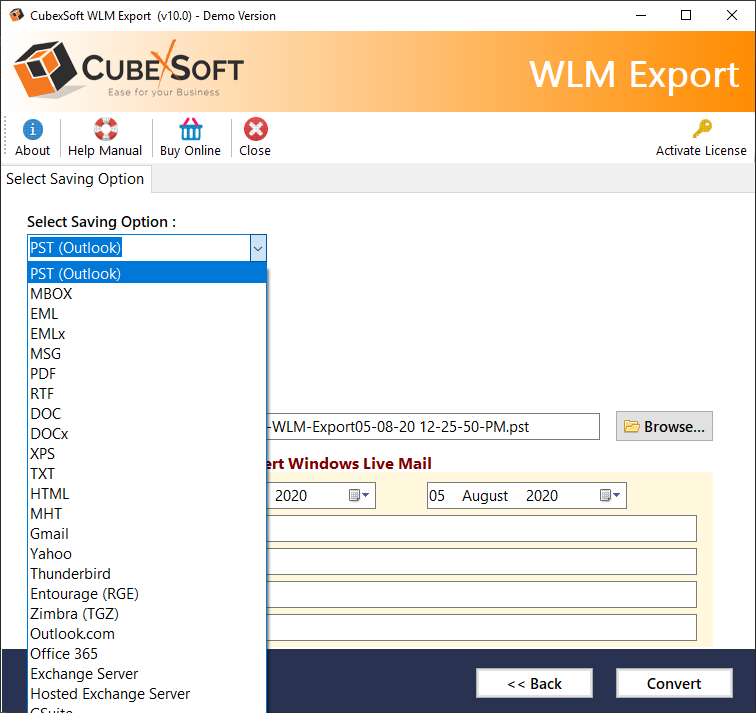This screenshot has height=713, width=756.
Task: Choose Thunderbird from the list
Action: pyautogui.click(x=70, y=574)
